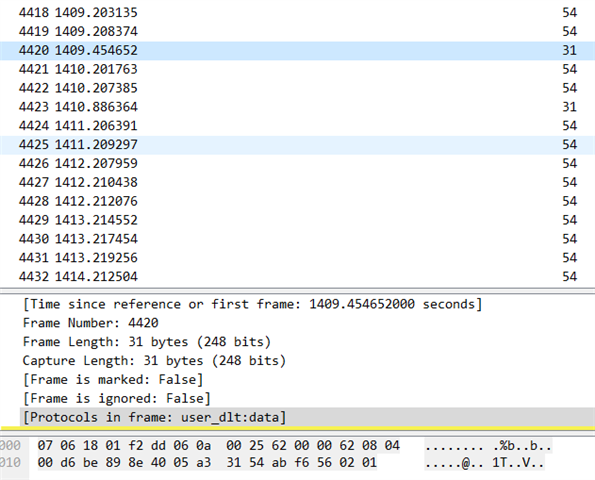595x480 pixels.
Task: Select highlighted packet 4420 at 1409.454652
Action: (x=298, y=50)
